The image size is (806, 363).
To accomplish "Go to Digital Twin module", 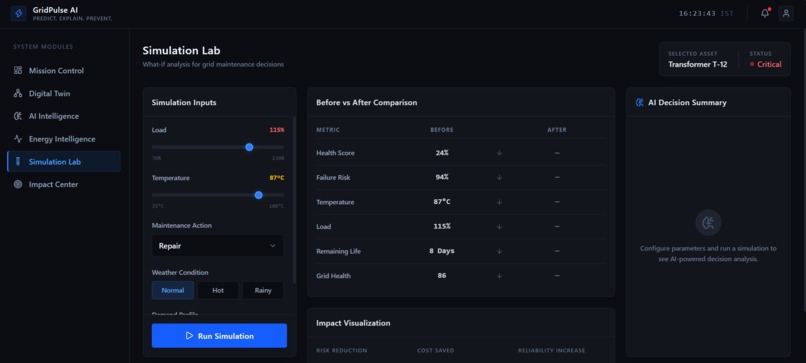I will click(64, 94).
